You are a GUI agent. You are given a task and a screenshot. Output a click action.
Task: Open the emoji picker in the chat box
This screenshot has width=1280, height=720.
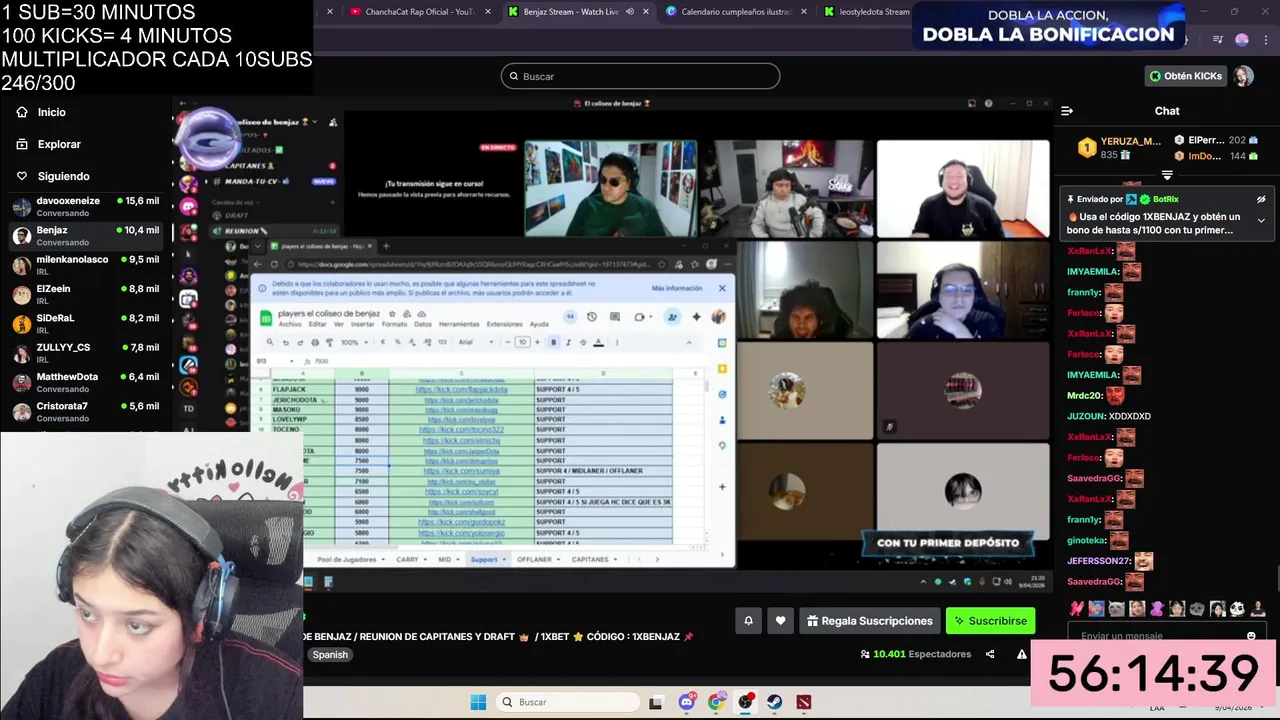click(1251, 636)
